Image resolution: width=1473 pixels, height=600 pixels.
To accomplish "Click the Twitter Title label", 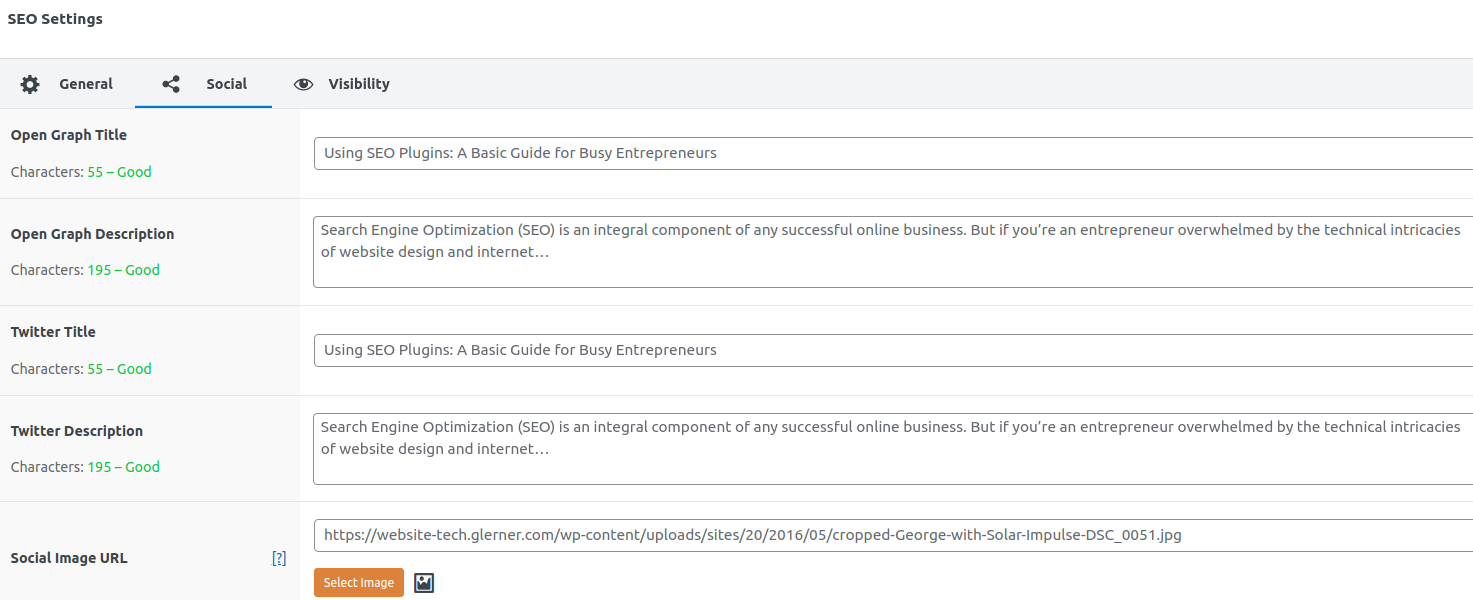I will coord(54,332).
